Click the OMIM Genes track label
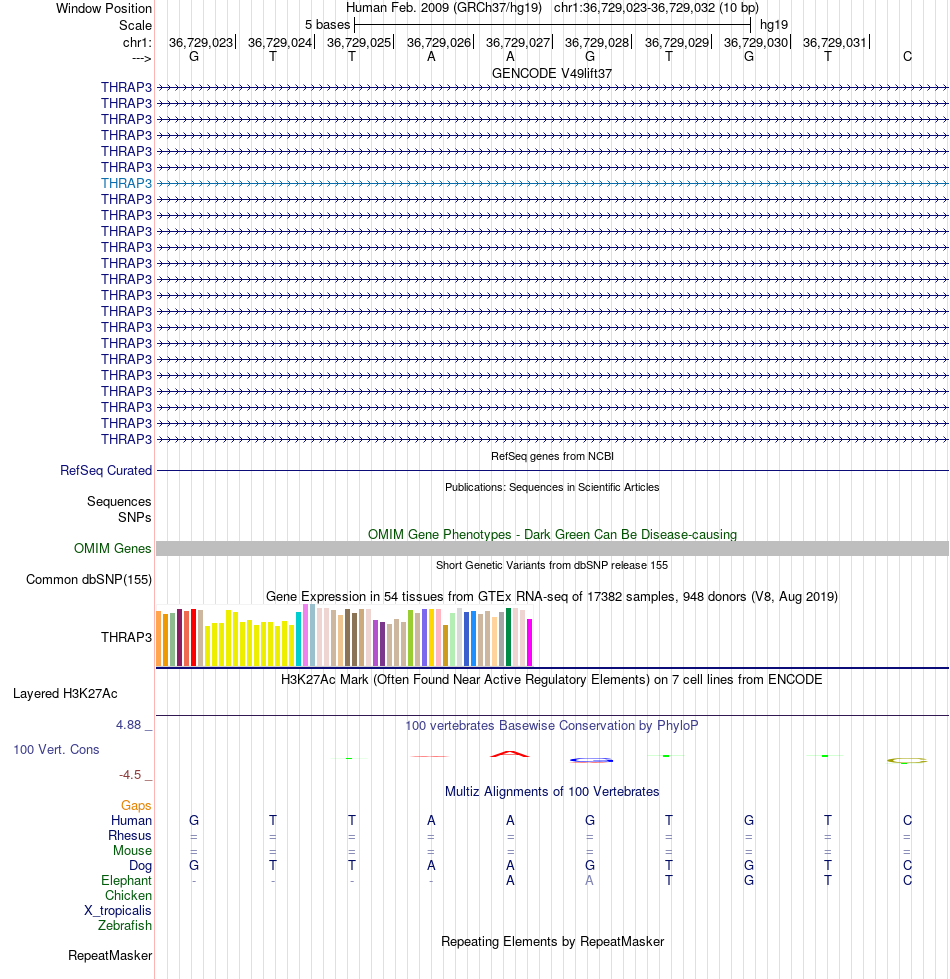 [112, 548]
